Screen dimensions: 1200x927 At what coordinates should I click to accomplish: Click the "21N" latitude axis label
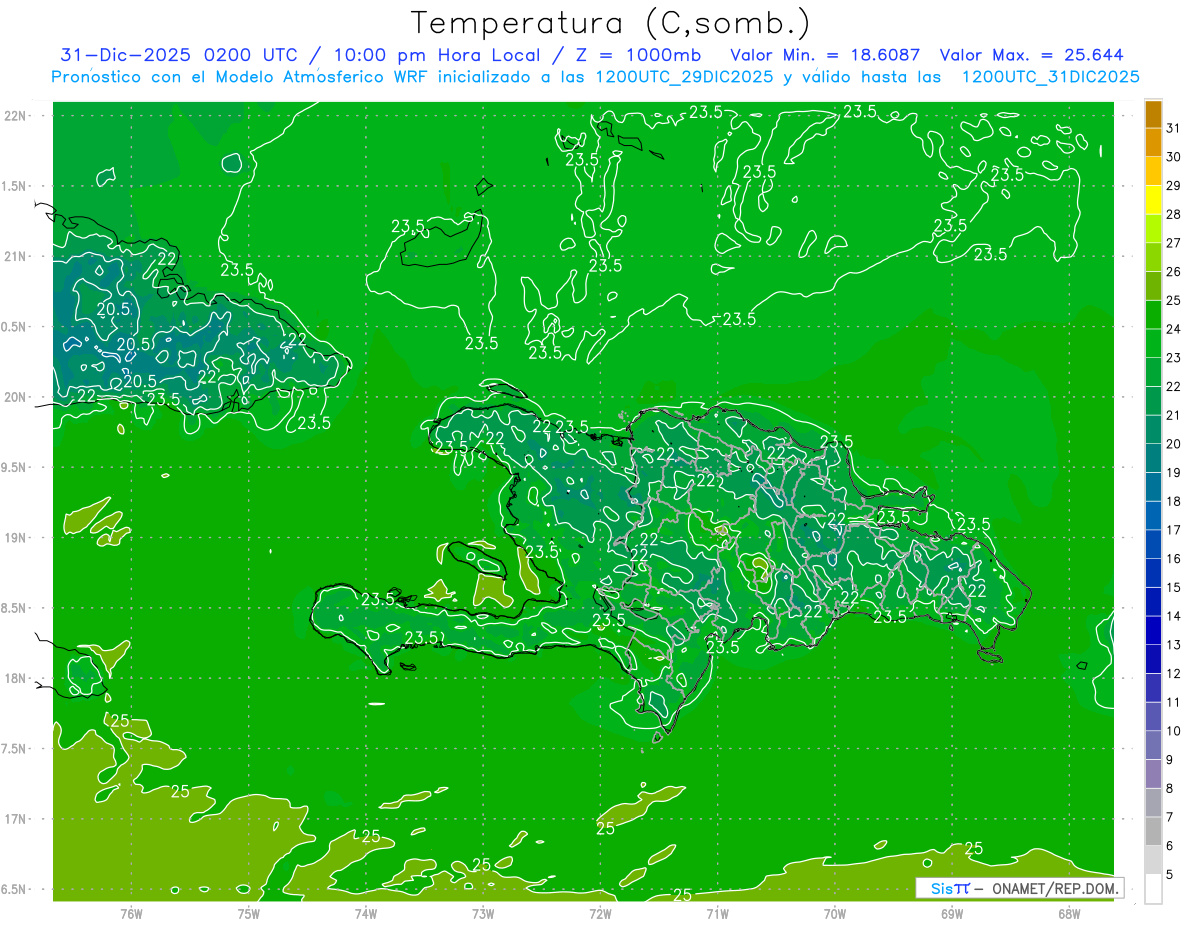(15, 257)
